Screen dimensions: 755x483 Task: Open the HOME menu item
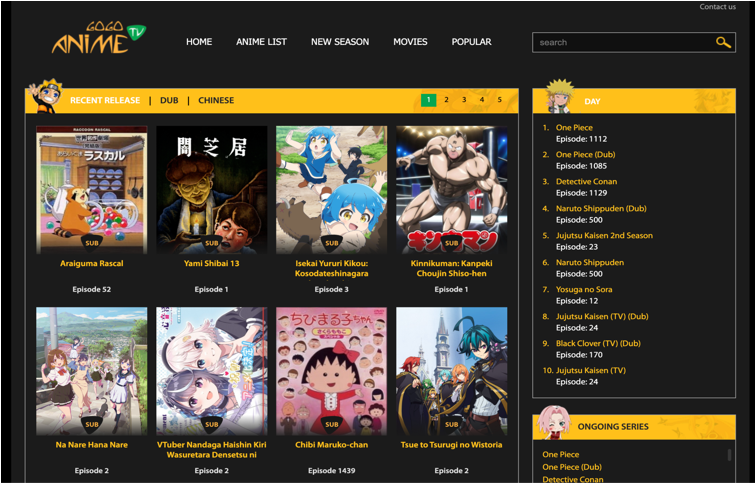[x=199, y=42]
